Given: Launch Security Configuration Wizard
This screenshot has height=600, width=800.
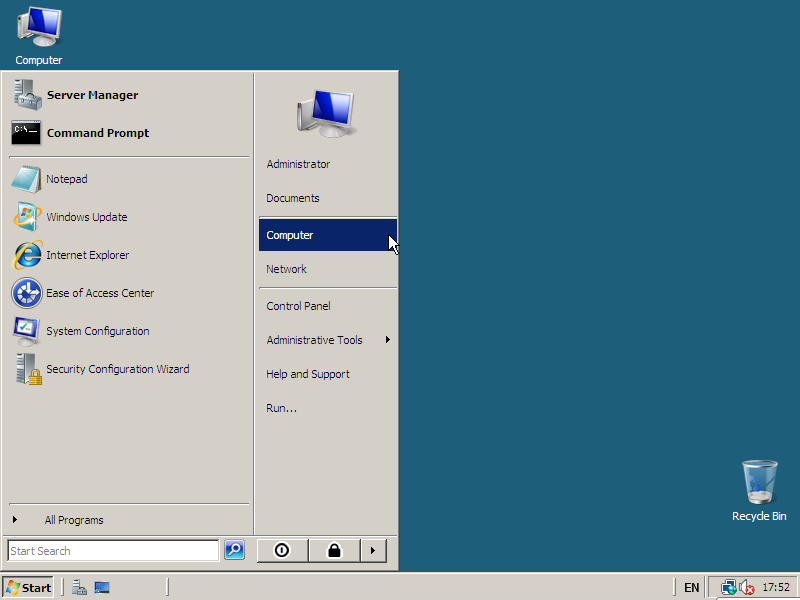Looking at the screenshot, I should 117,369.
